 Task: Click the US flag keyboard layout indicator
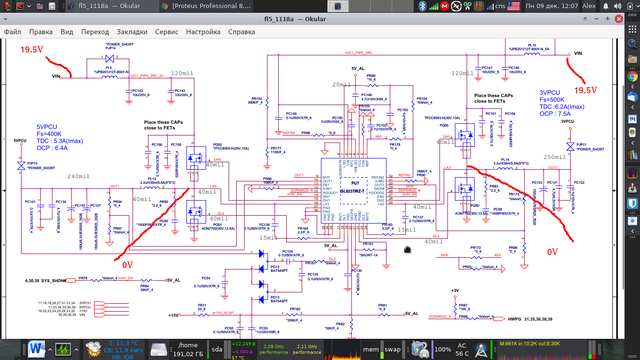point(513,6)
